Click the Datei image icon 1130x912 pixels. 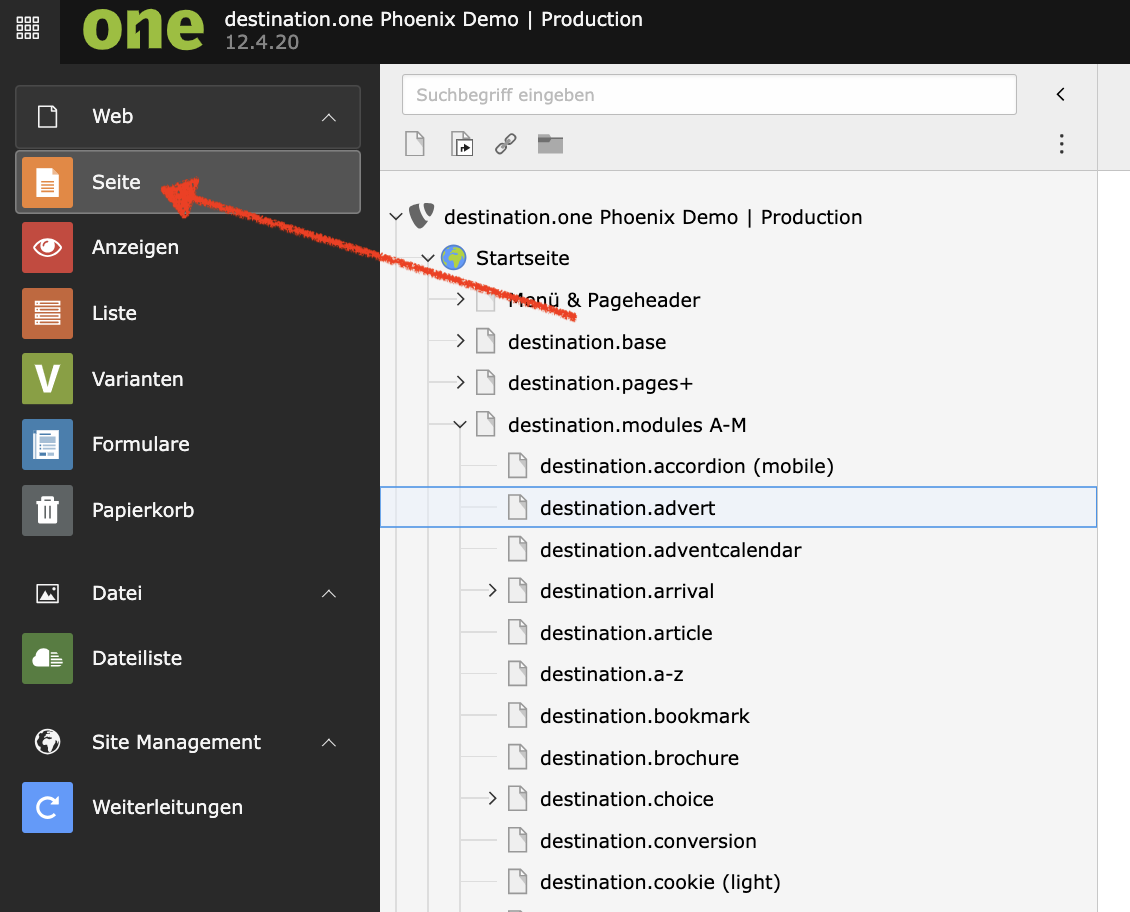click(48, 594)
